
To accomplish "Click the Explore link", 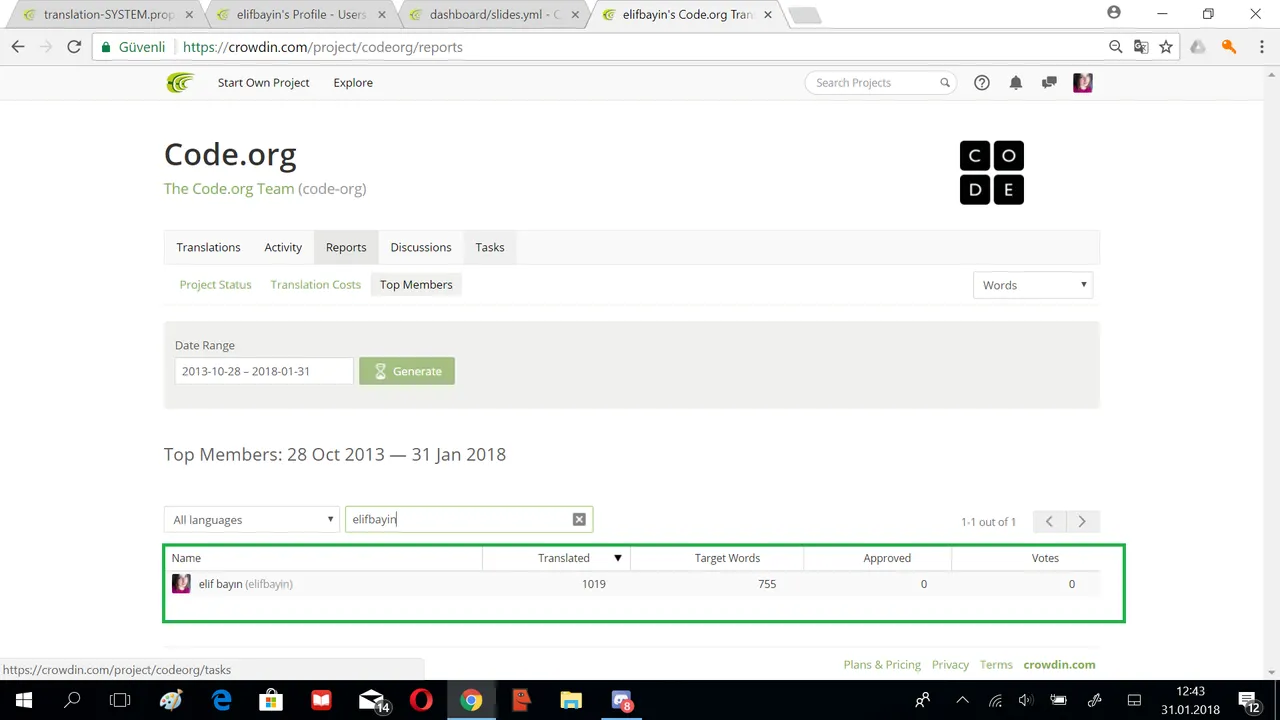I will coord(353,83).
